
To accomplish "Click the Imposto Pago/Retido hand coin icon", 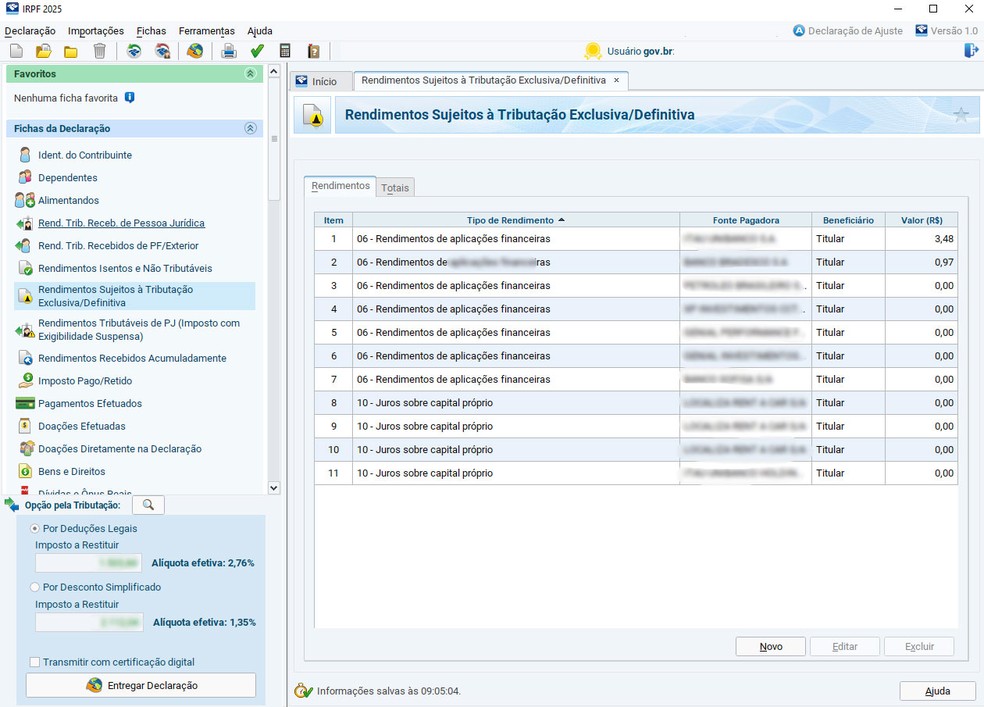I will (x=26, y=380).
